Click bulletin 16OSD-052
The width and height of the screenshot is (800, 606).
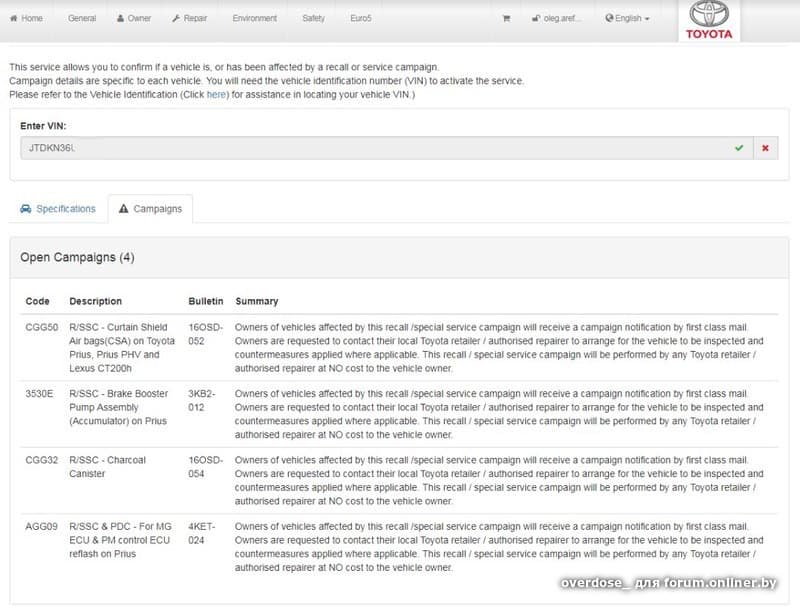click(206, 334)
